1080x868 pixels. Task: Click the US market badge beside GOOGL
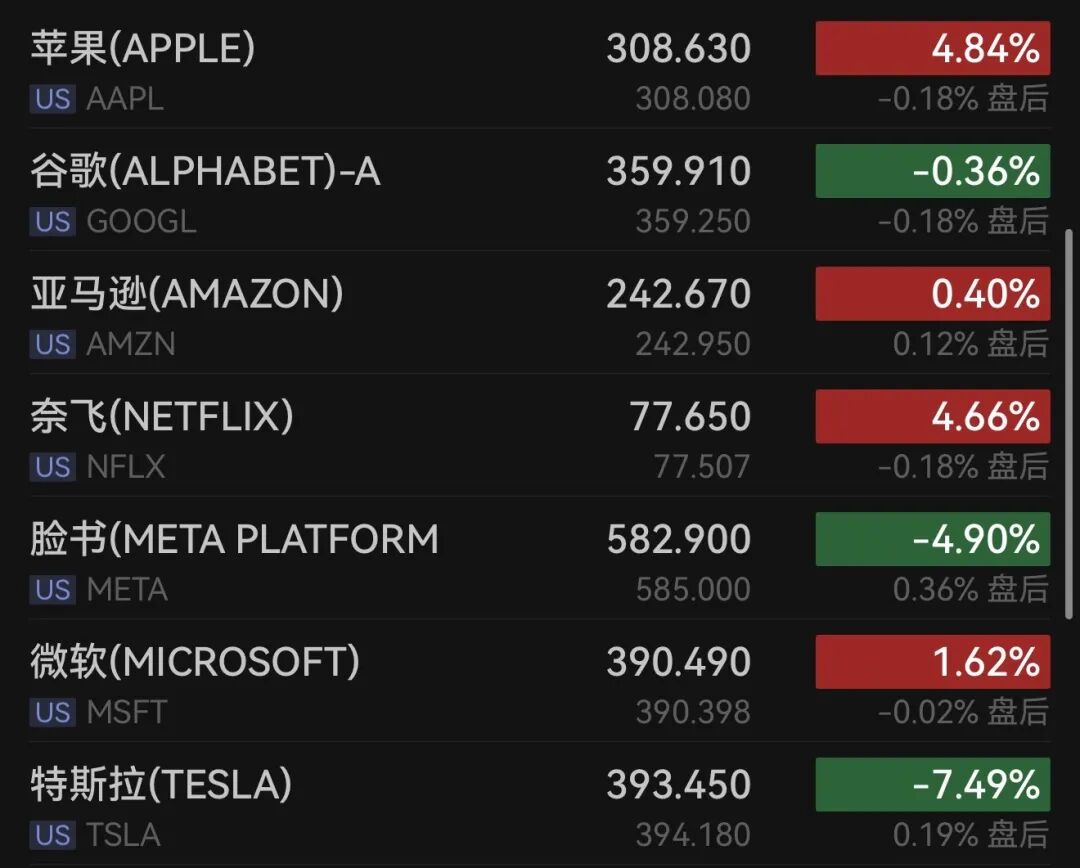(x=52, y=222)
